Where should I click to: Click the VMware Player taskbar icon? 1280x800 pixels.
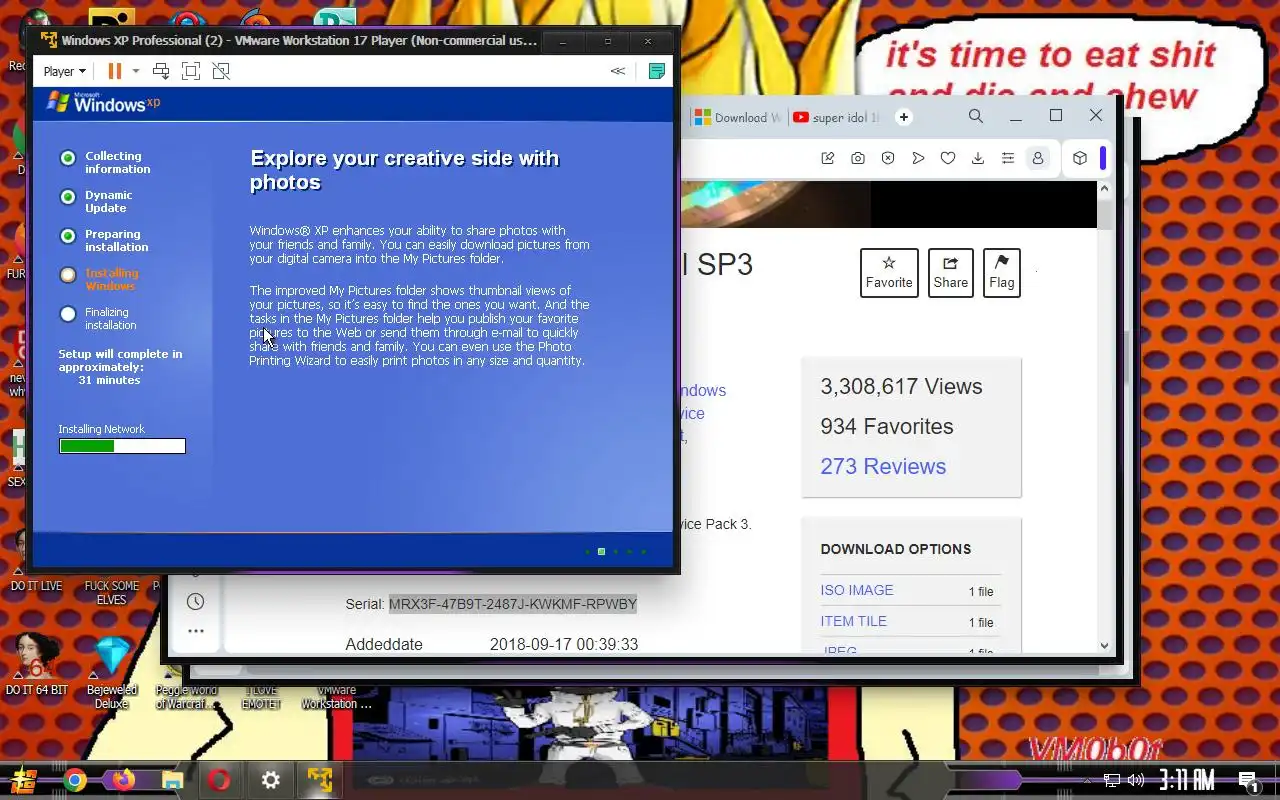click(320, 780)
